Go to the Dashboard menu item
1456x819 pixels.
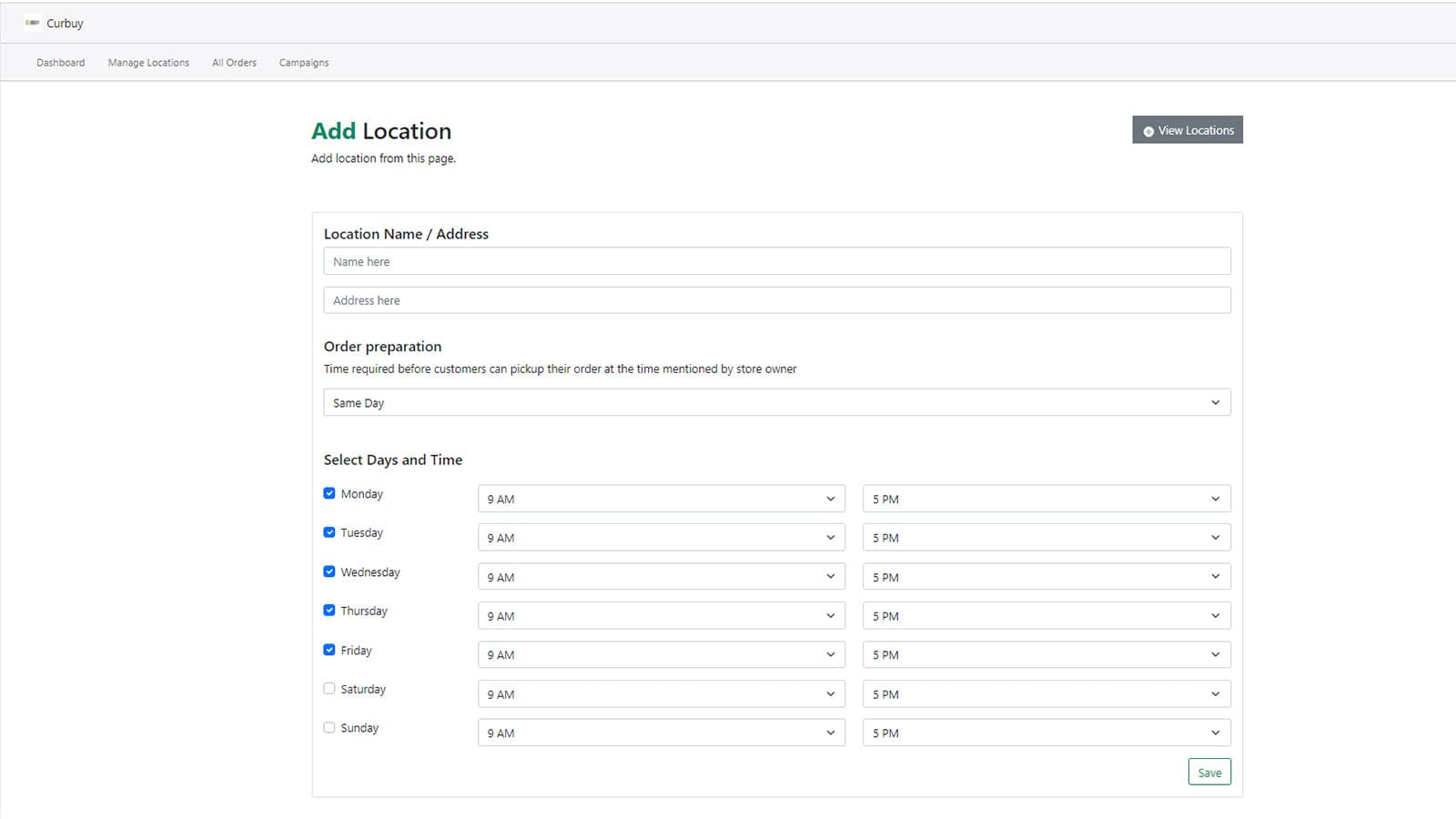60,62
